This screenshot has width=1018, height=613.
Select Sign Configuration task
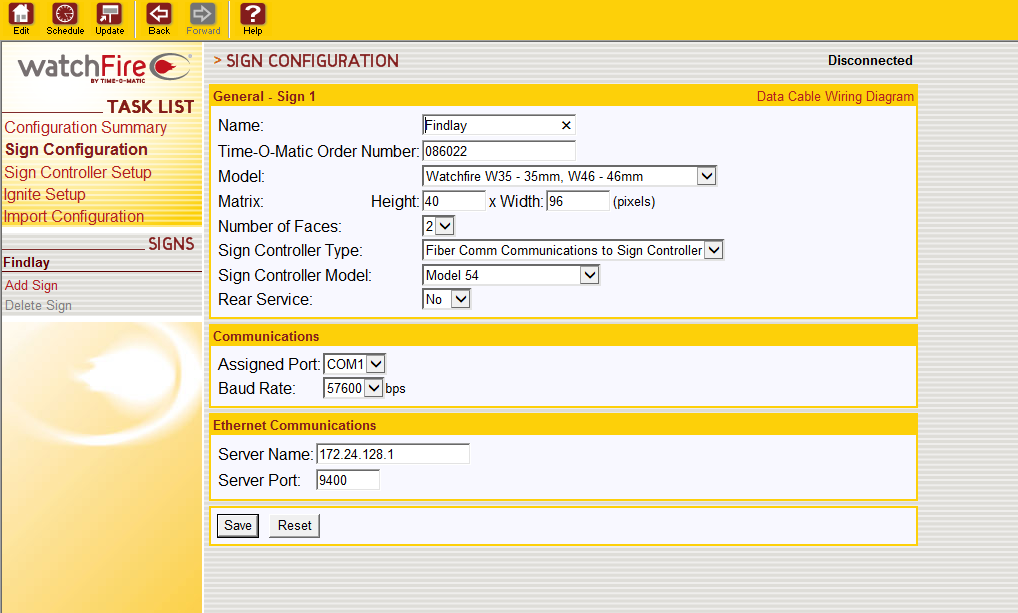[77, 149]
